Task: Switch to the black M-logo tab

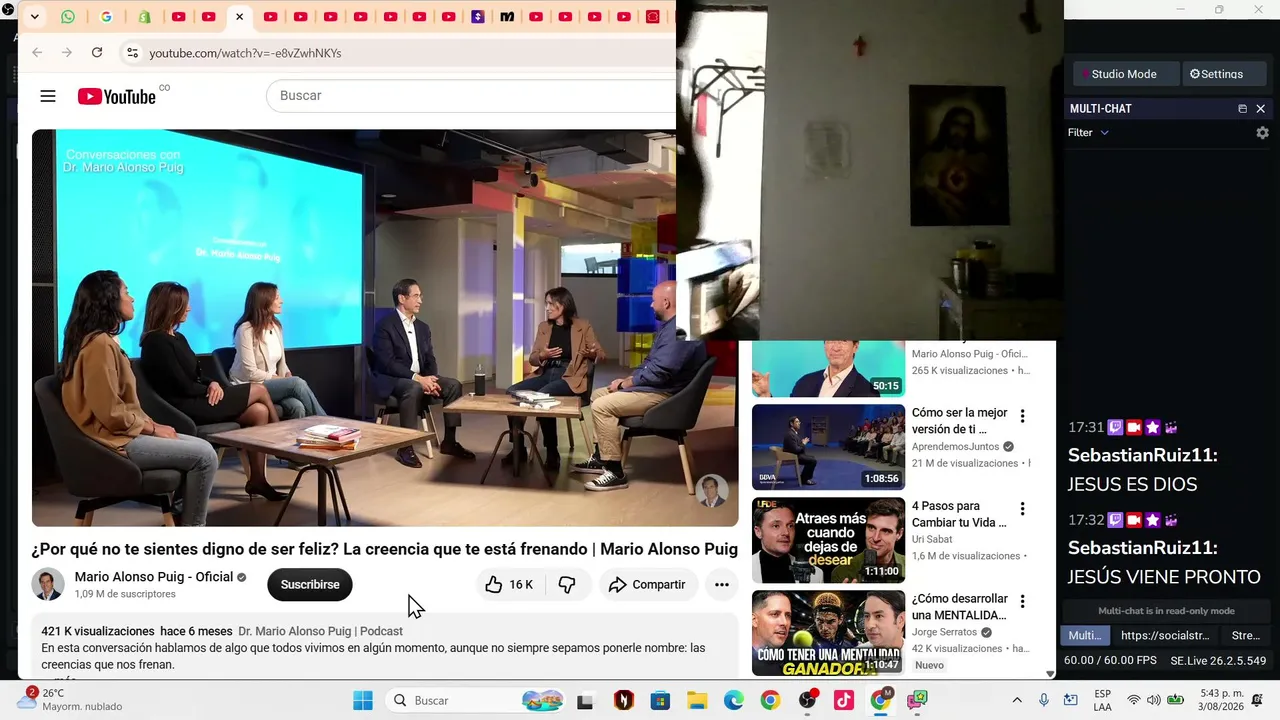Action: pos(507,17)
